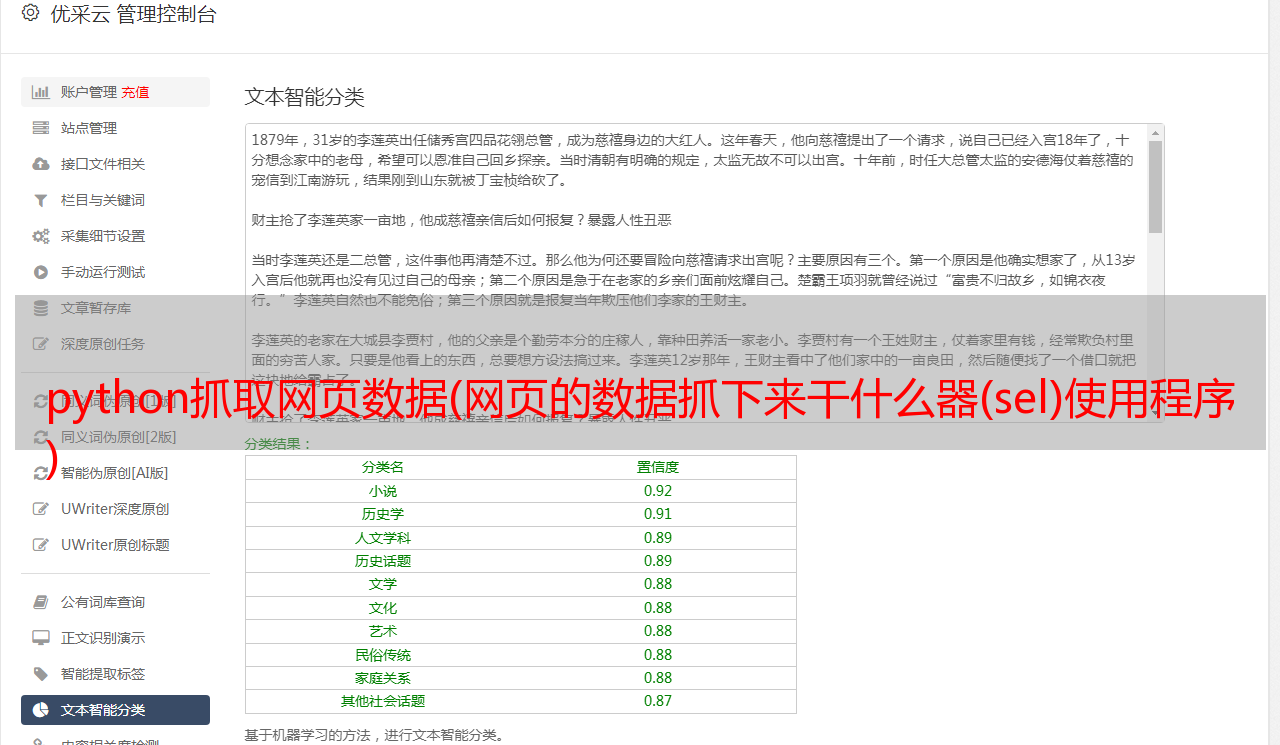Screen dimensions: 1280x745
Task: Click the 人文学科 category cell
Action: click(383, 538)
